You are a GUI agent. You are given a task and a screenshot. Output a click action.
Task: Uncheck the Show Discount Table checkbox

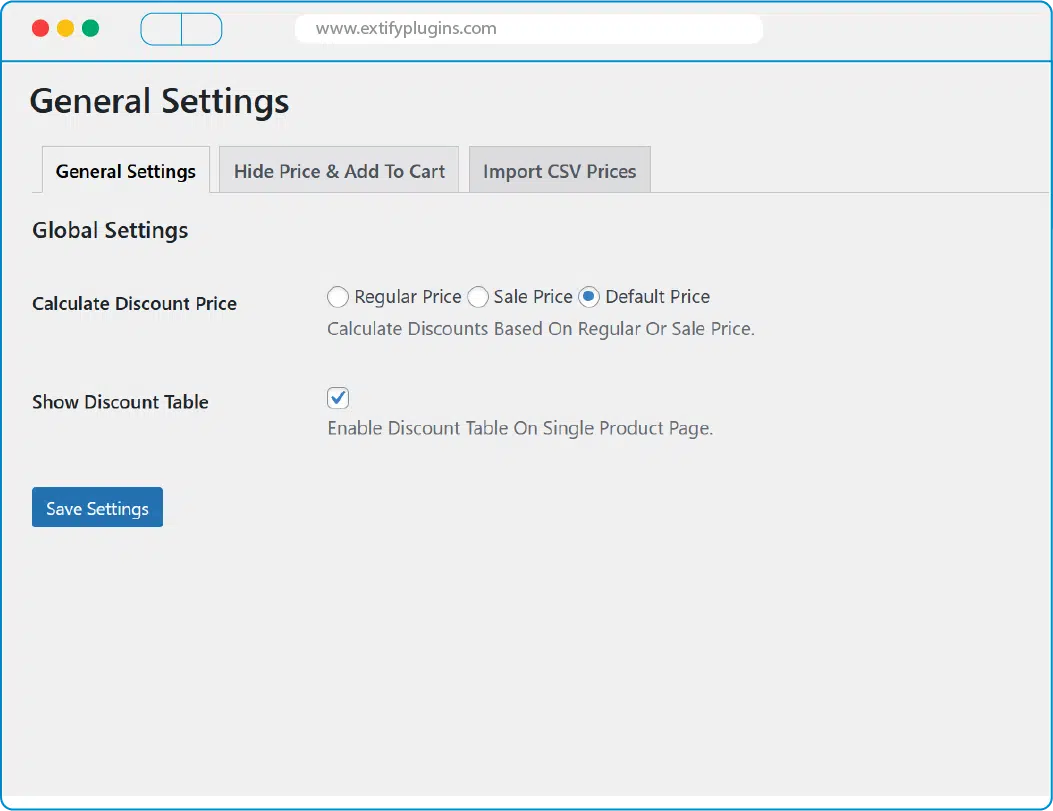pos(338,398)
